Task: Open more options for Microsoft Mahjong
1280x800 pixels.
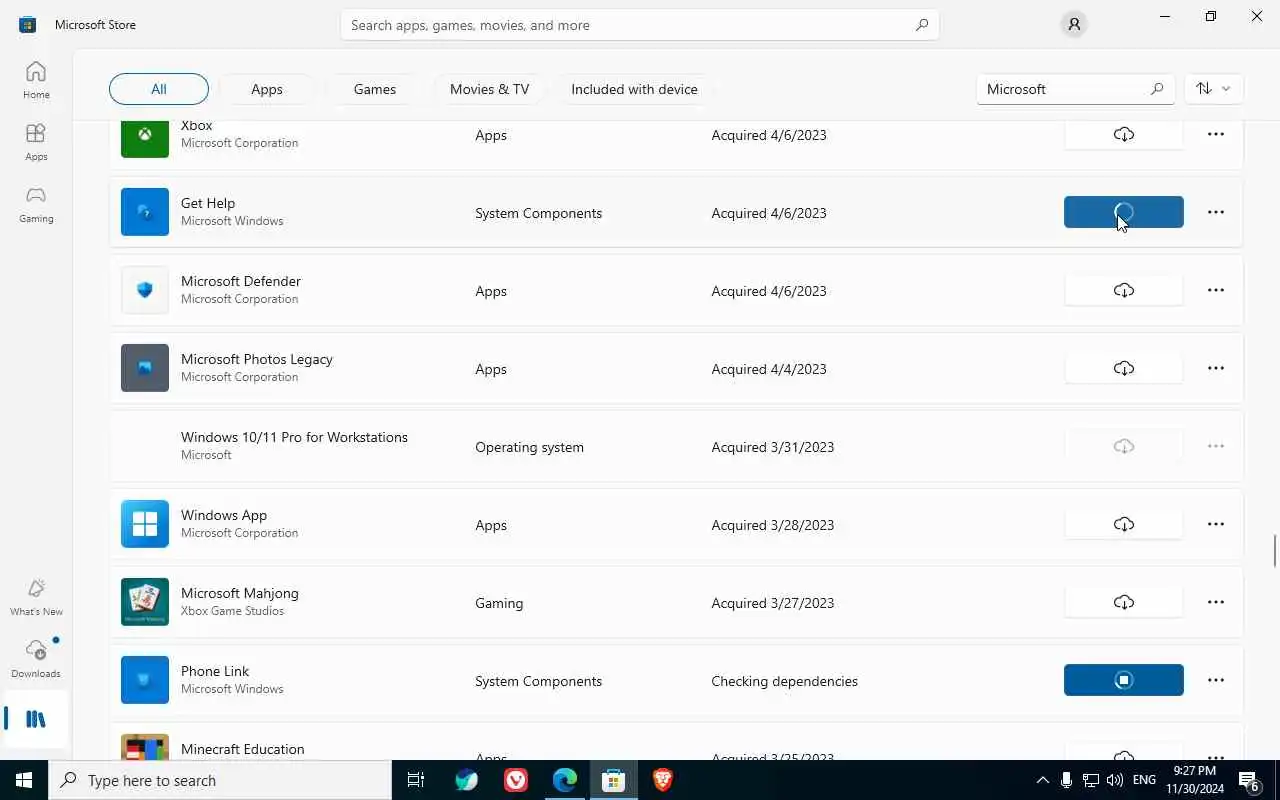Action: coord(1216,602)
